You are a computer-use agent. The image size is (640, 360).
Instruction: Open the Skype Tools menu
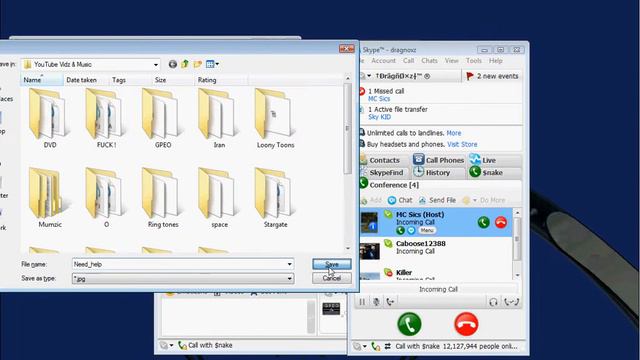[x=473, y=60]
